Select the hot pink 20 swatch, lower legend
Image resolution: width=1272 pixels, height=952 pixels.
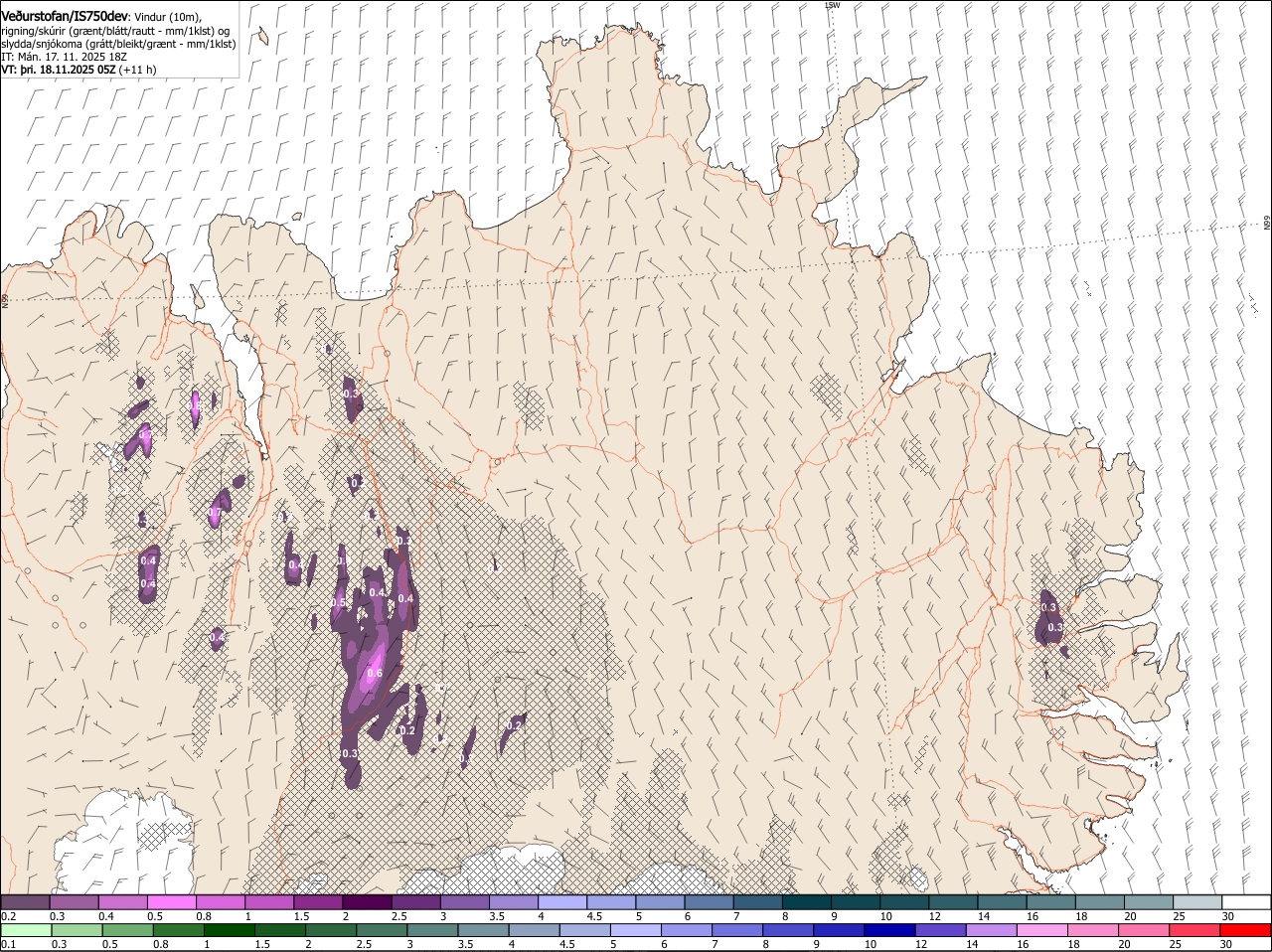point(1144,930)
